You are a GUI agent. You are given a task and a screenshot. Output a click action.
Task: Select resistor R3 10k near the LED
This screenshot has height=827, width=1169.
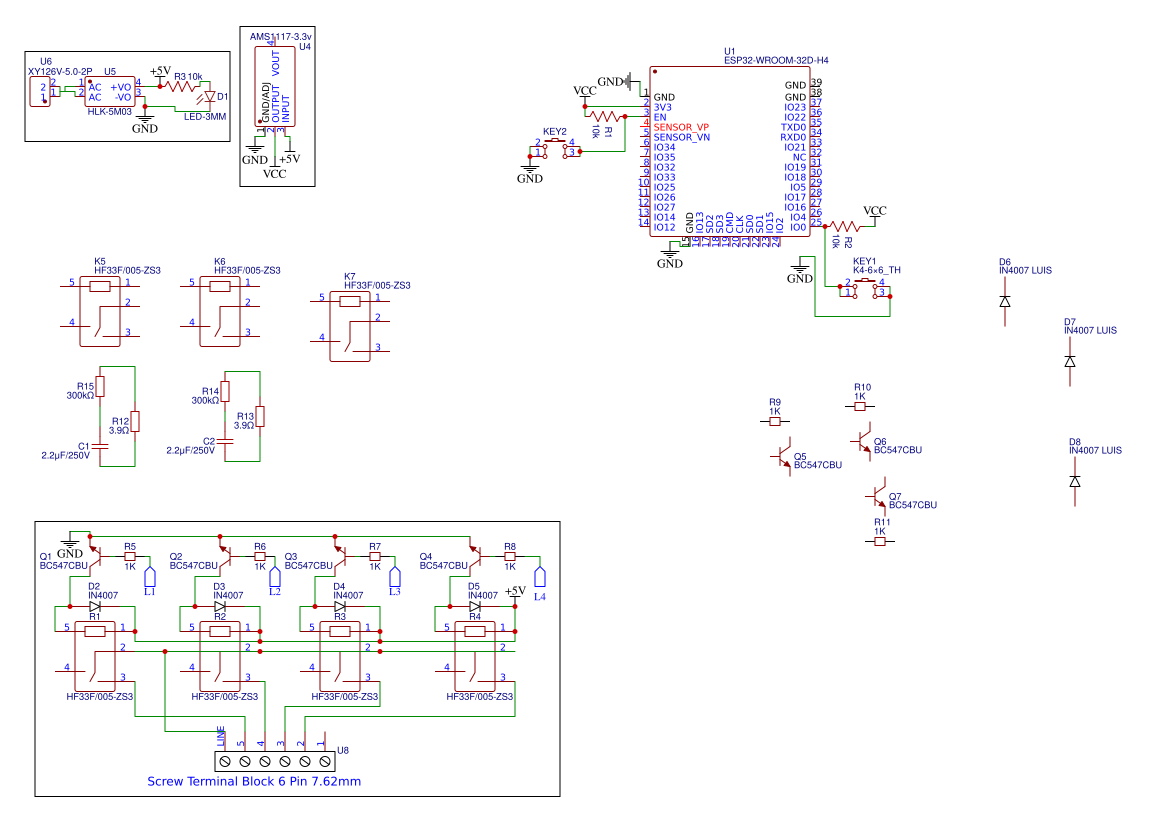point(183,85)
